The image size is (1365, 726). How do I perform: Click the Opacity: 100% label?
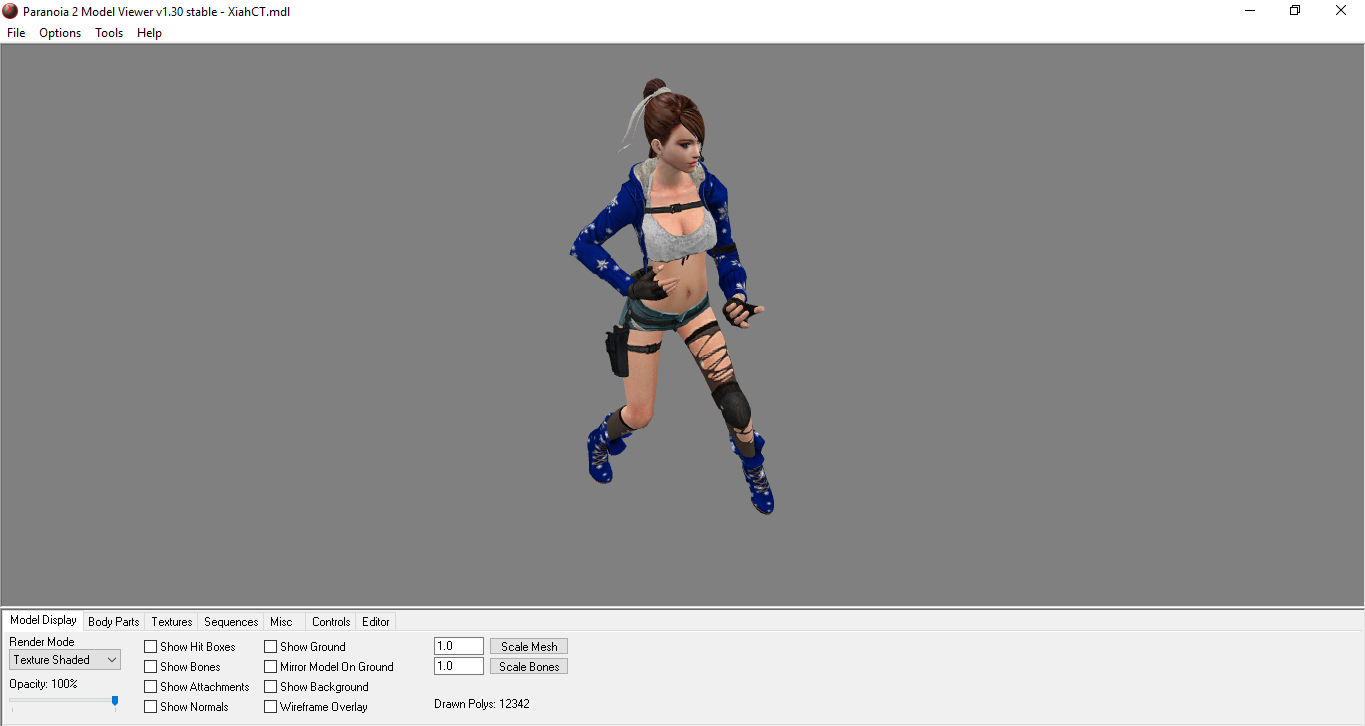pyautogui.click(x=43, y=684)
